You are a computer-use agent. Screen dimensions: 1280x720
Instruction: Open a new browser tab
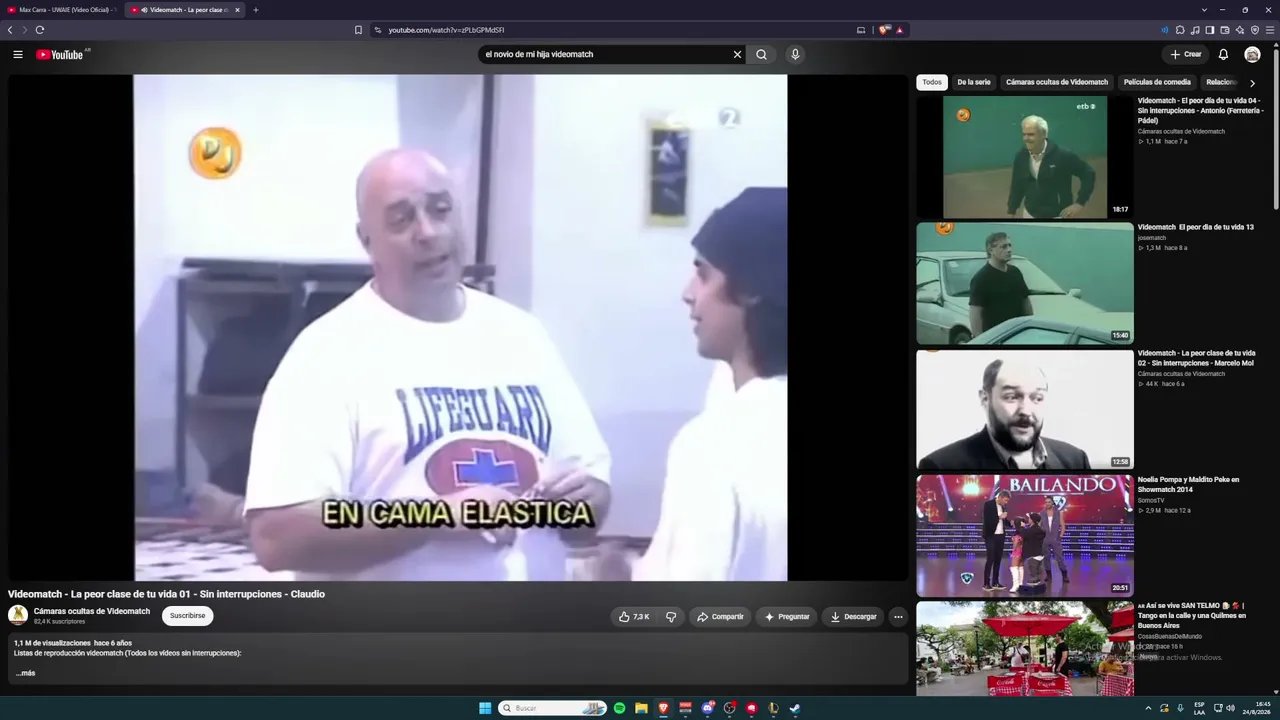tap(255, 10)
